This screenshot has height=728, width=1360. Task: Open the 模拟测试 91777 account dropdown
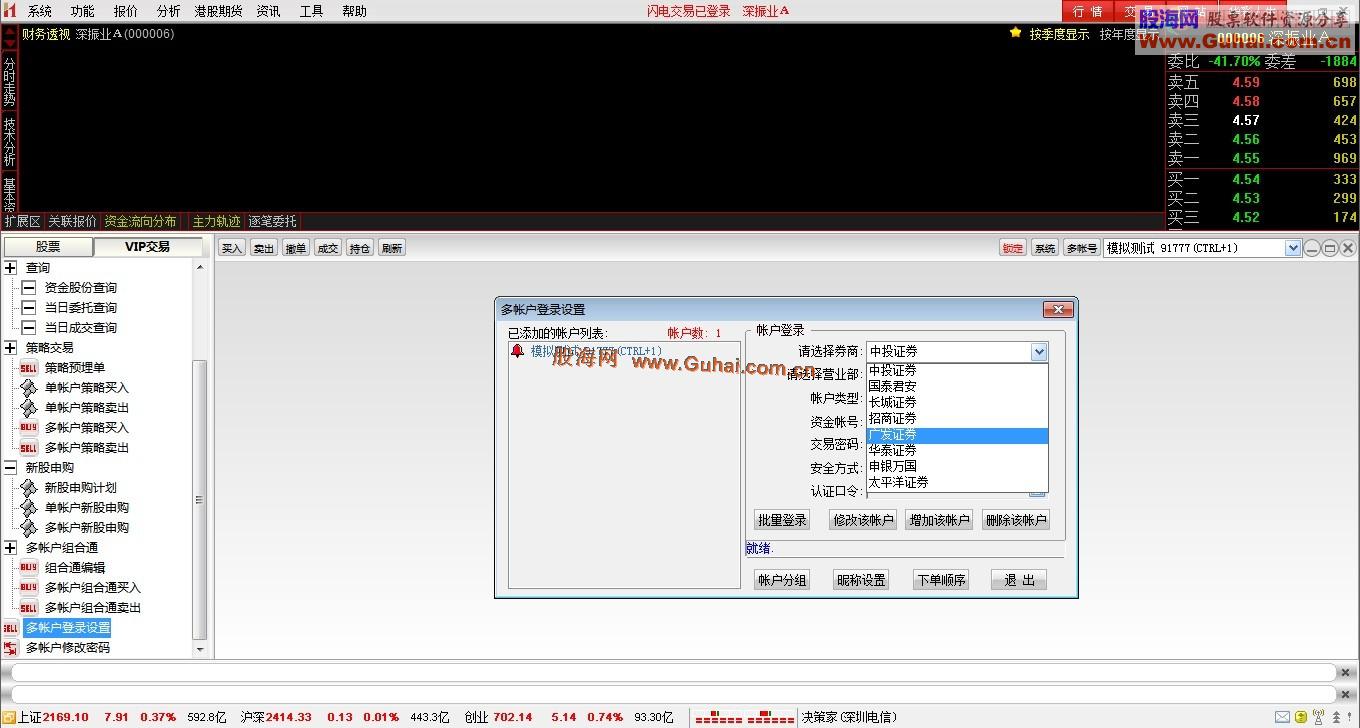pos(1292,248)
